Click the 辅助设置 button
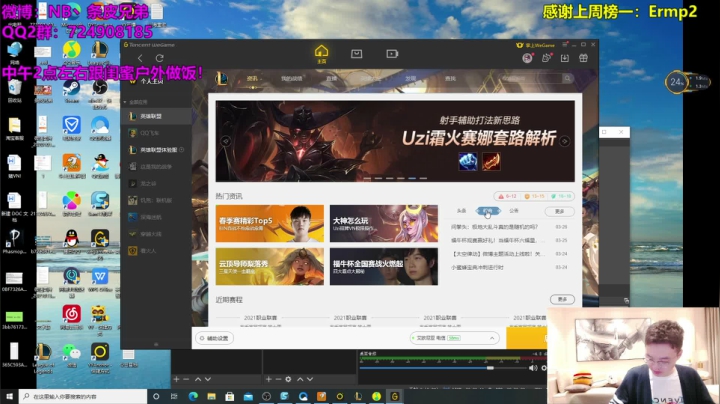Viewport: 720px width, 404px height. (214, 338)
